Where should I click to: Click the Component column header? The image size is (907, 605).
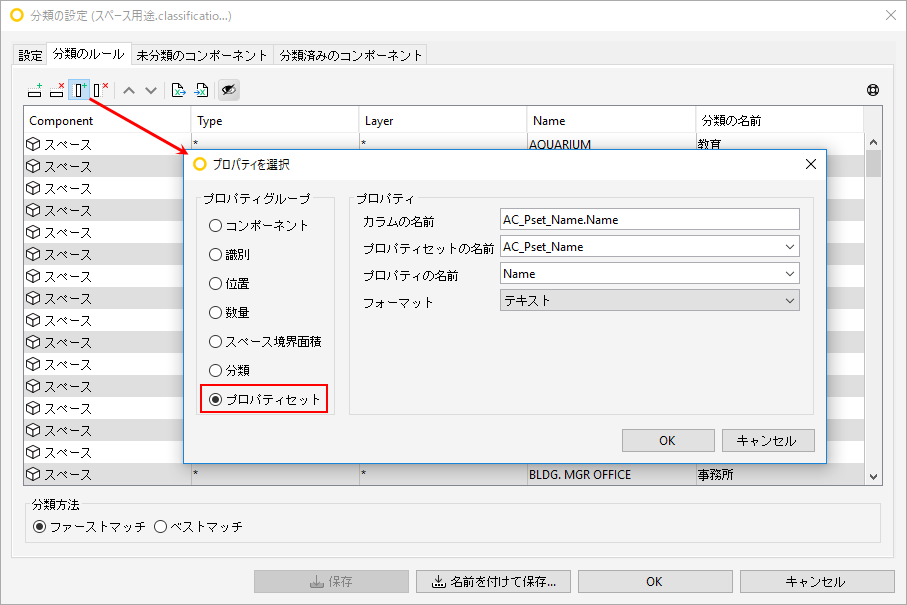point(107,121)
